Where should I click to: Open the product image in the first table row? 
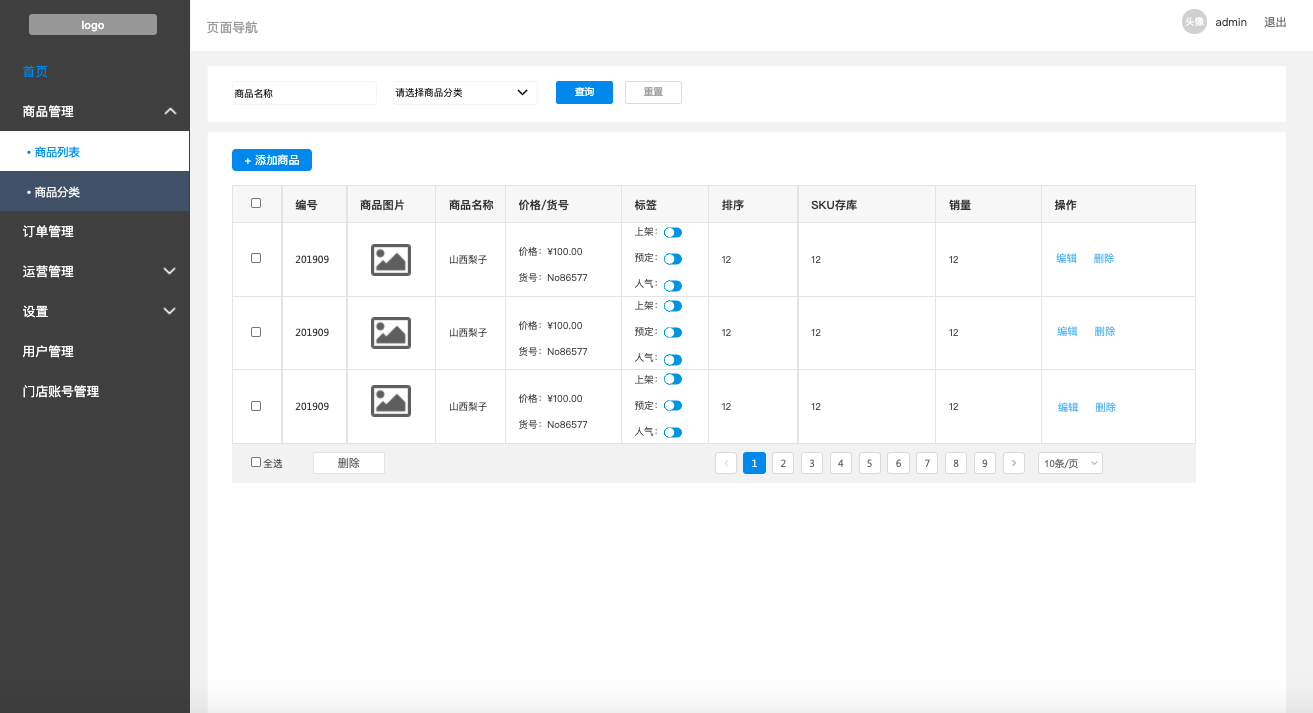click(x=391, y=260)
